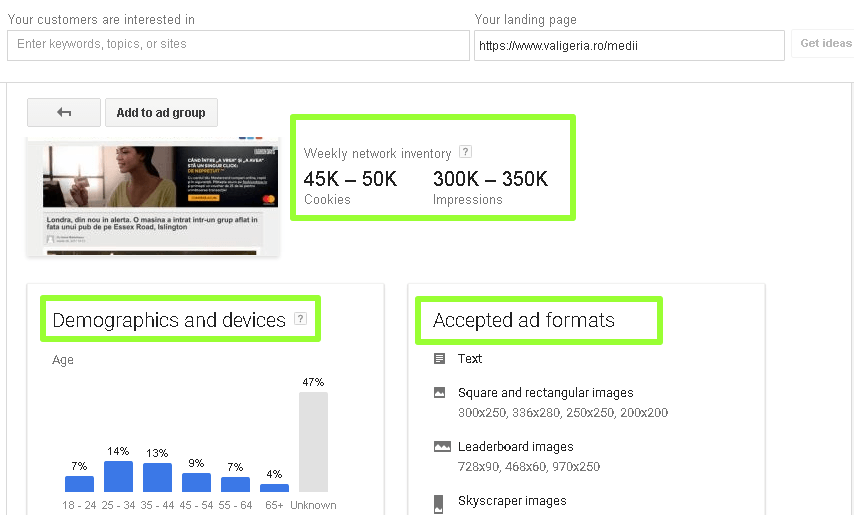Image resolution: width=854 pixels, height=515 pixels.
Task: Click the Impressions label
Action: click(467, 200)
